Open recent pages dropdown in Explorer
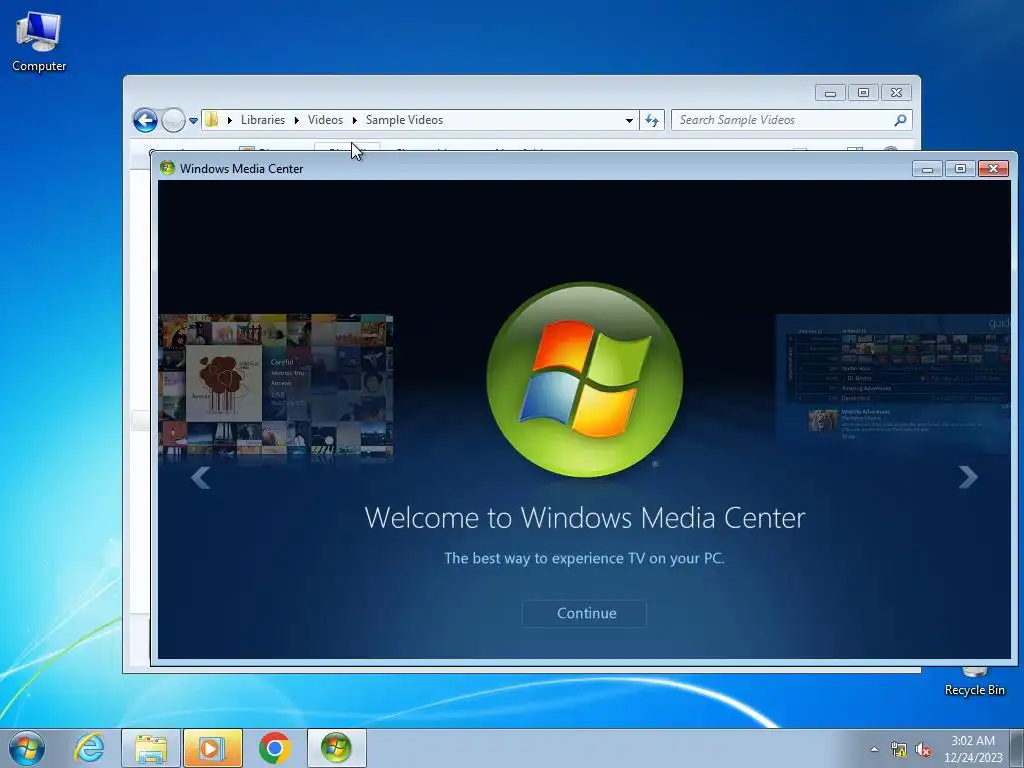This screenshot has height=768, width=1024. [193, 121]
